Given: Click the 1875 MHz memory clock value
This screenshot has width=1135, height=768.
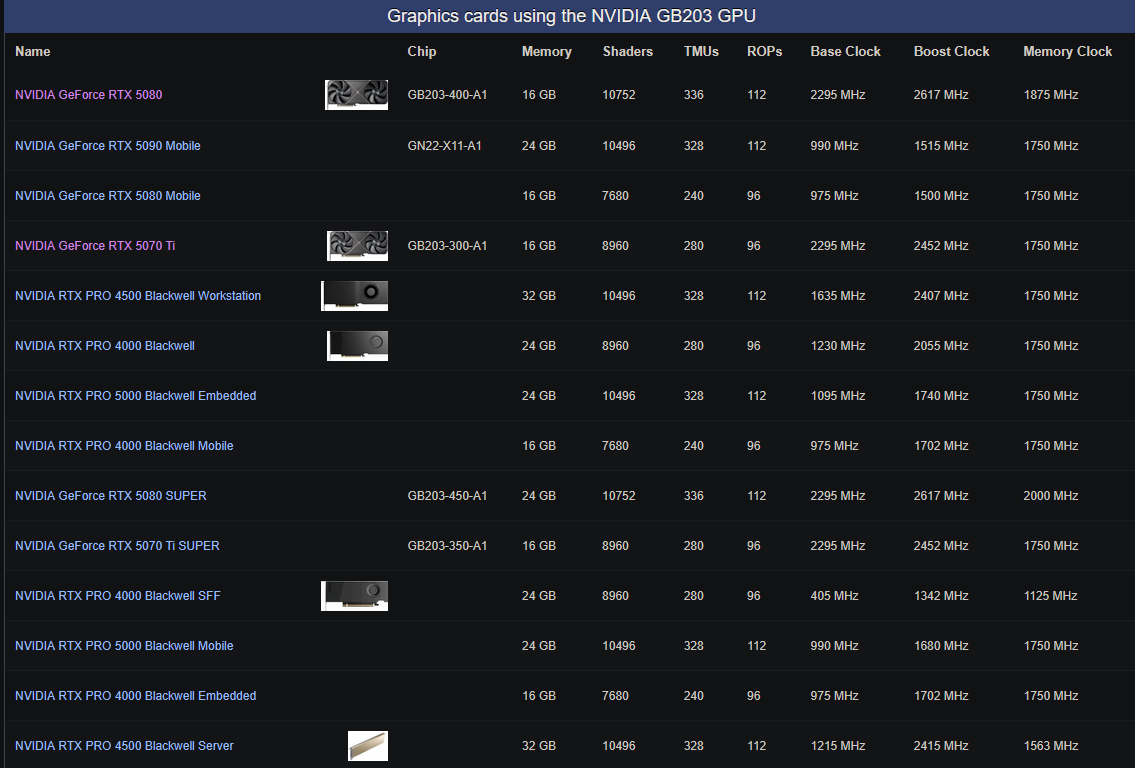Looking at the screenshot, I should pyautogui.click(x=1050, y=95).
